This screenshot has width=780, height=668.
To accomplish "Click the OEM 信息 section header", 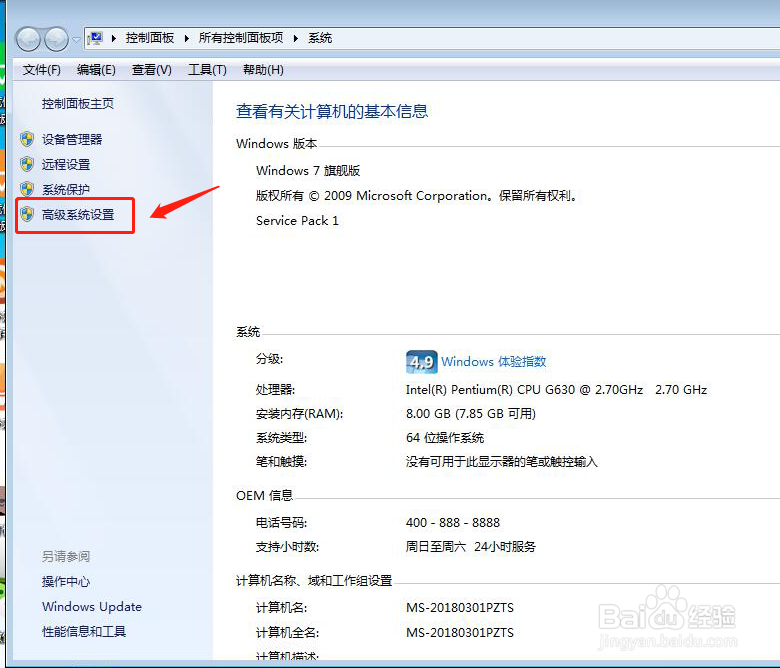I will 264,496.
